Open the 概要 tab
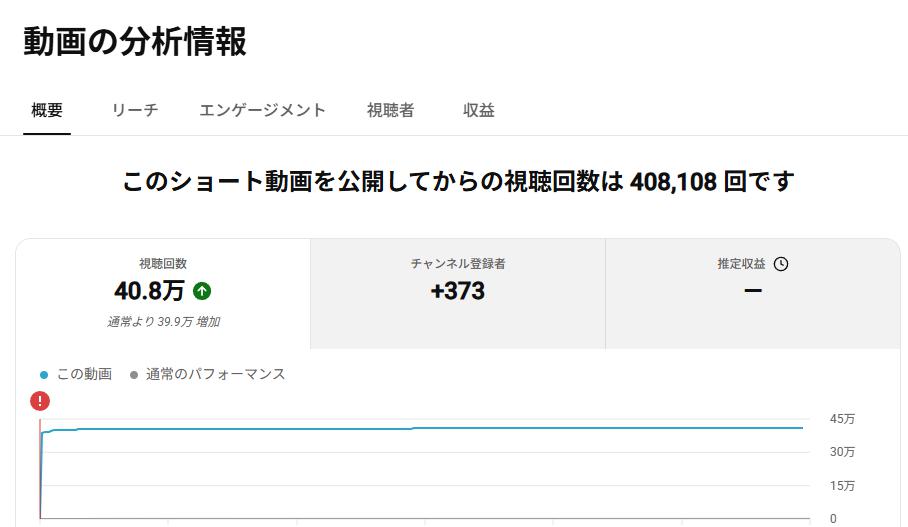The image size is (908, 527). pyautogui.click(x=47, y=110)
